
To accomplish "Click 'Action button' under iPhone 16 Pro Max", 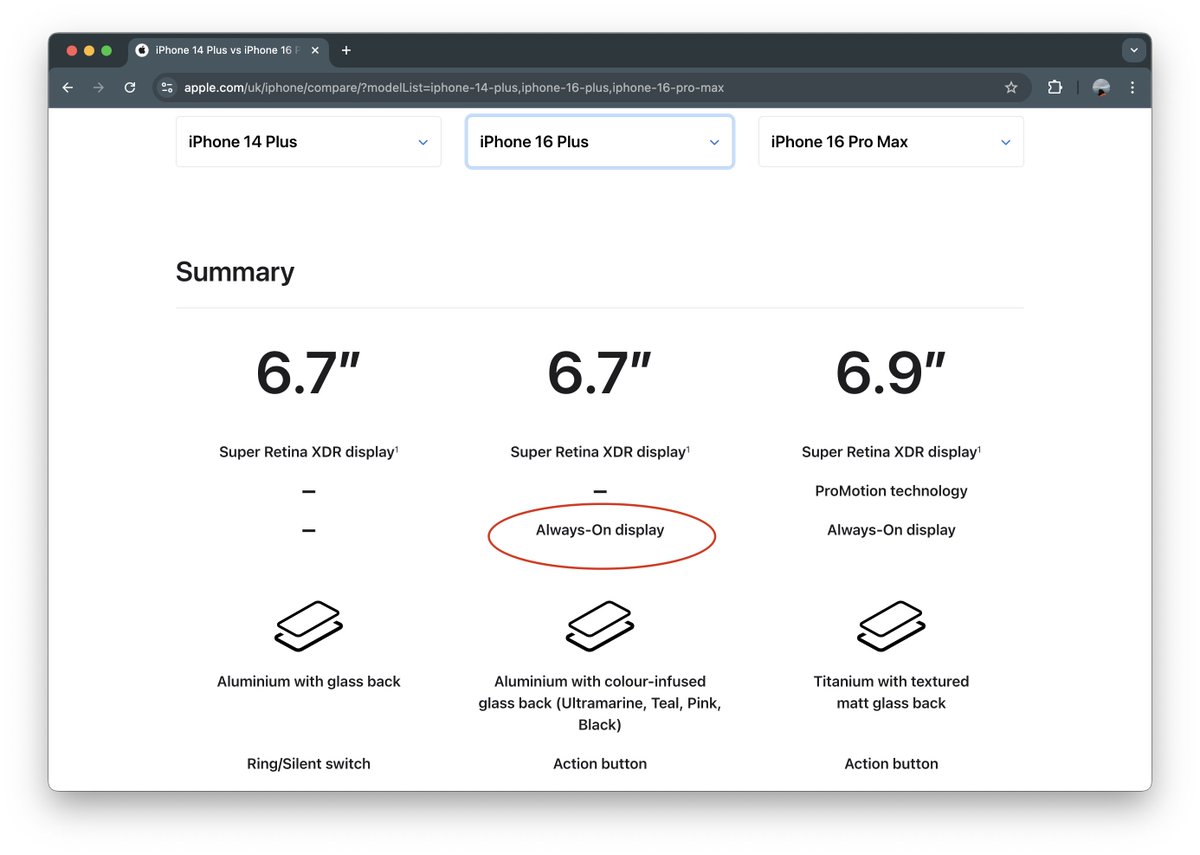I will [891, 764].
